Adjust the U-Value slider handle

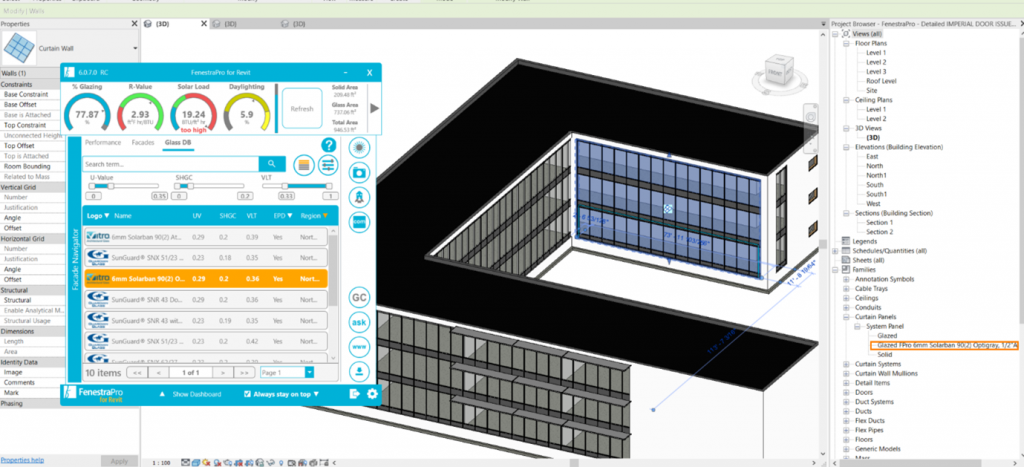pyautogui.click(x=111, y=186)
